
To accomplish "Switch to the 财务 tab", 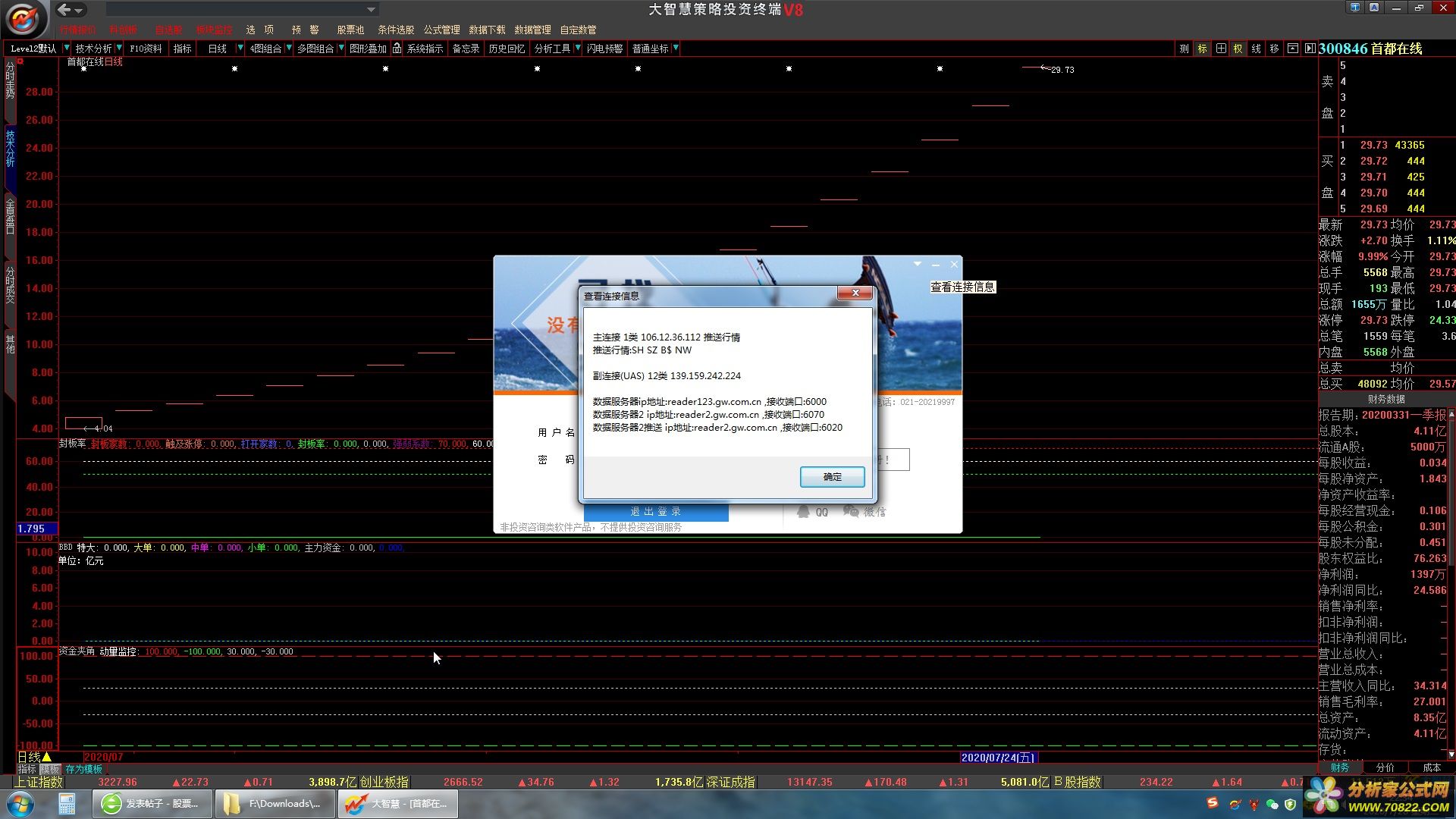I will (x=1340, y=767).
